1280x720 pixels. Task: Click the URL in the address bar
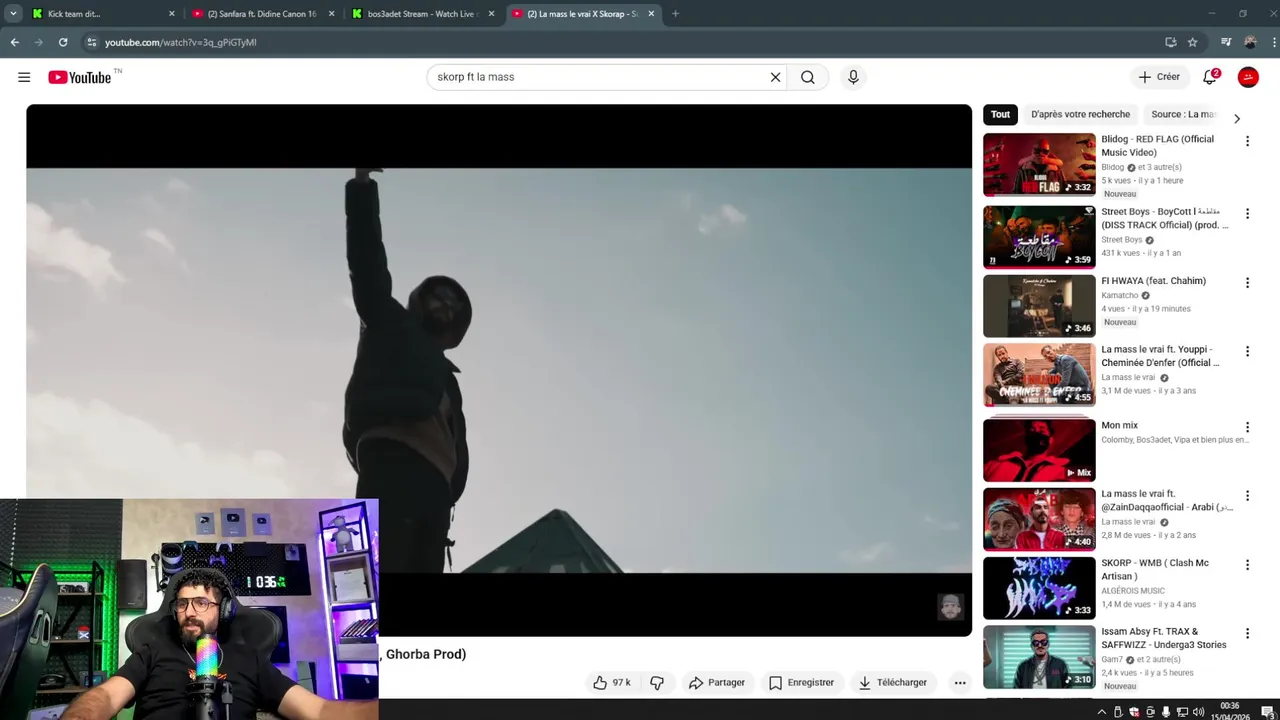(181, 43)
